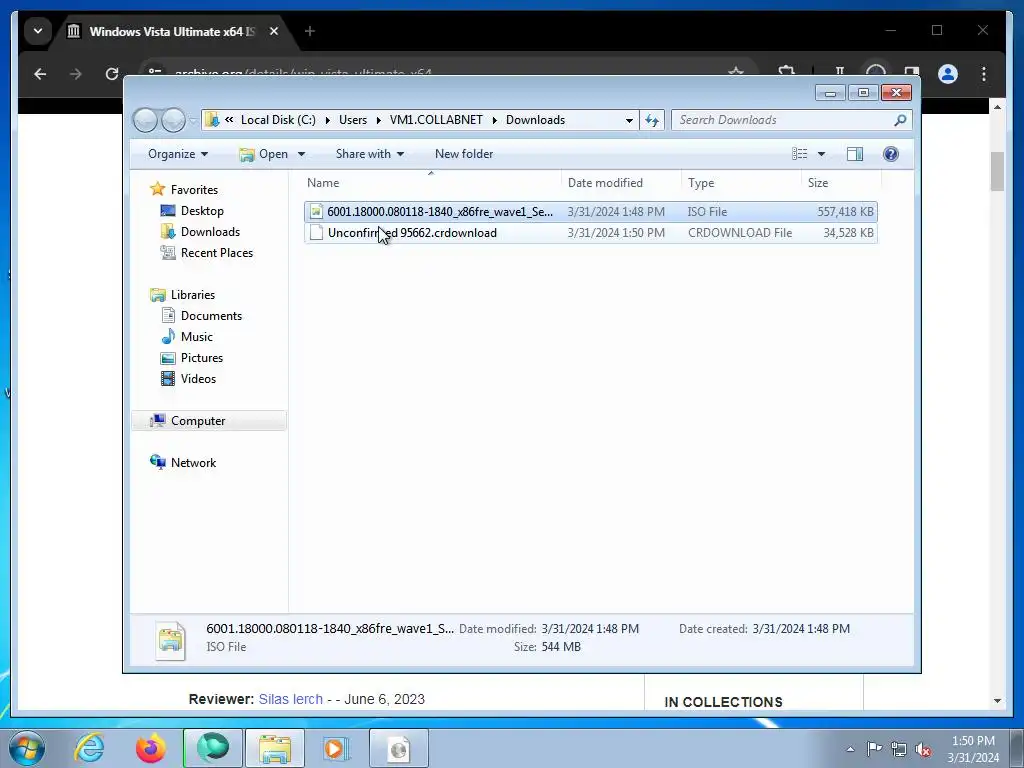Viewport: 1024px width, 768px height.
Task: Open the dropdown arrow beside Open
Action: click(x=301, y=154)
